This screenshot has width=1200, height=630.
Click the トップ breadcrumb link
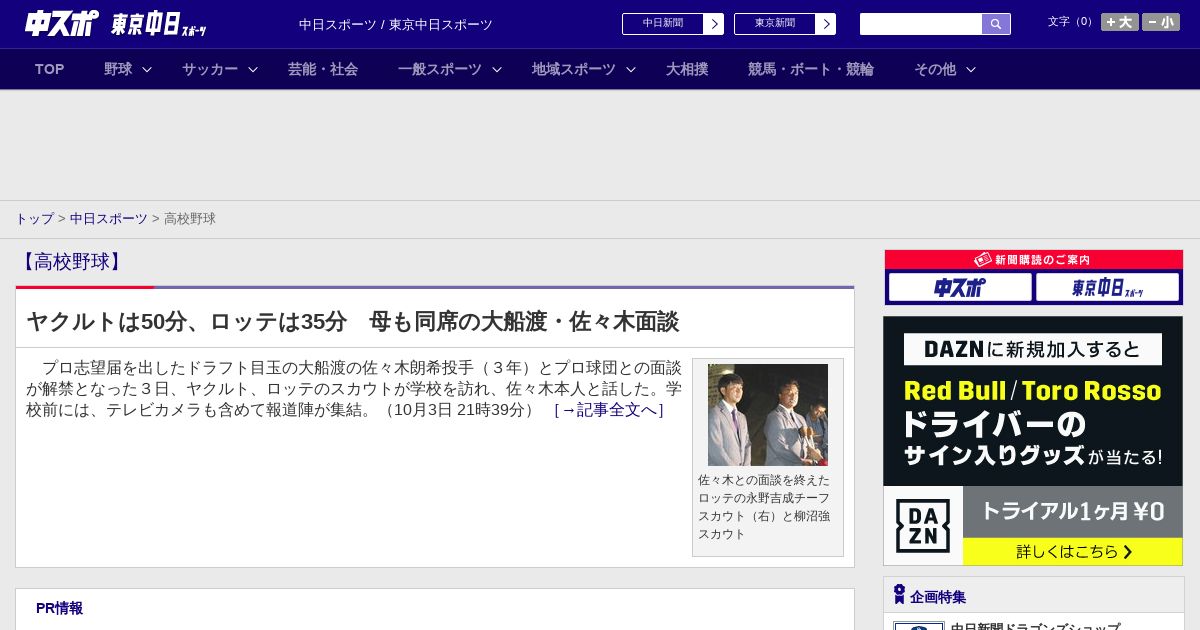[x=34, y=219]
